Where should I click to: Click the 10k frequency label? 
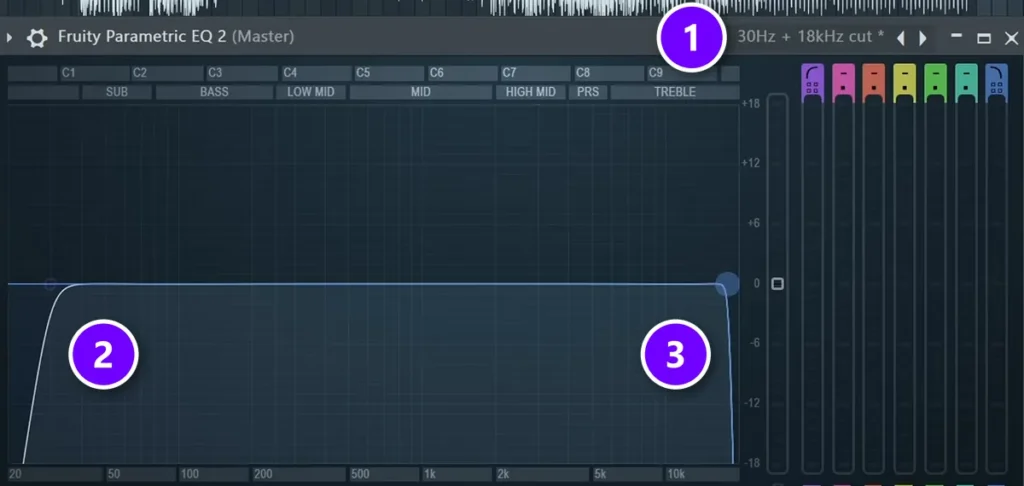click(x=675, y=475)
